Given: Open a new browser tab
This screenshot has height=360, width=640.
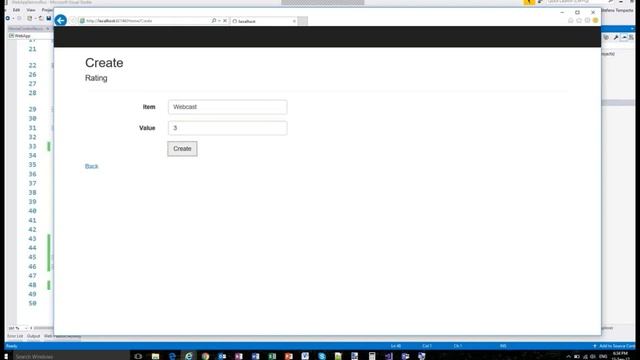Looking at the screenshot, I should coord(302,21).
